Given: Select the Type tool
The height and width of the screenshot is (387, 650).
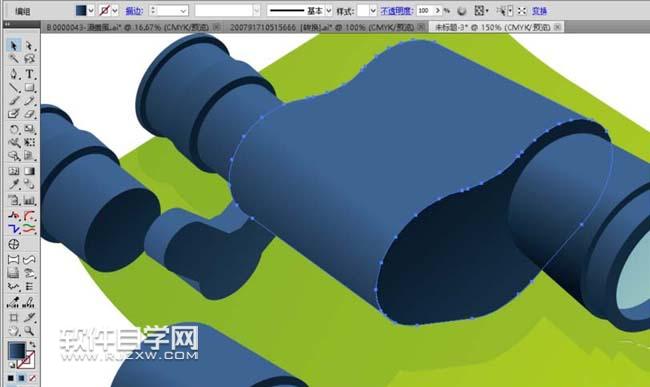Looking at the screenshot, I should (29, 74).
